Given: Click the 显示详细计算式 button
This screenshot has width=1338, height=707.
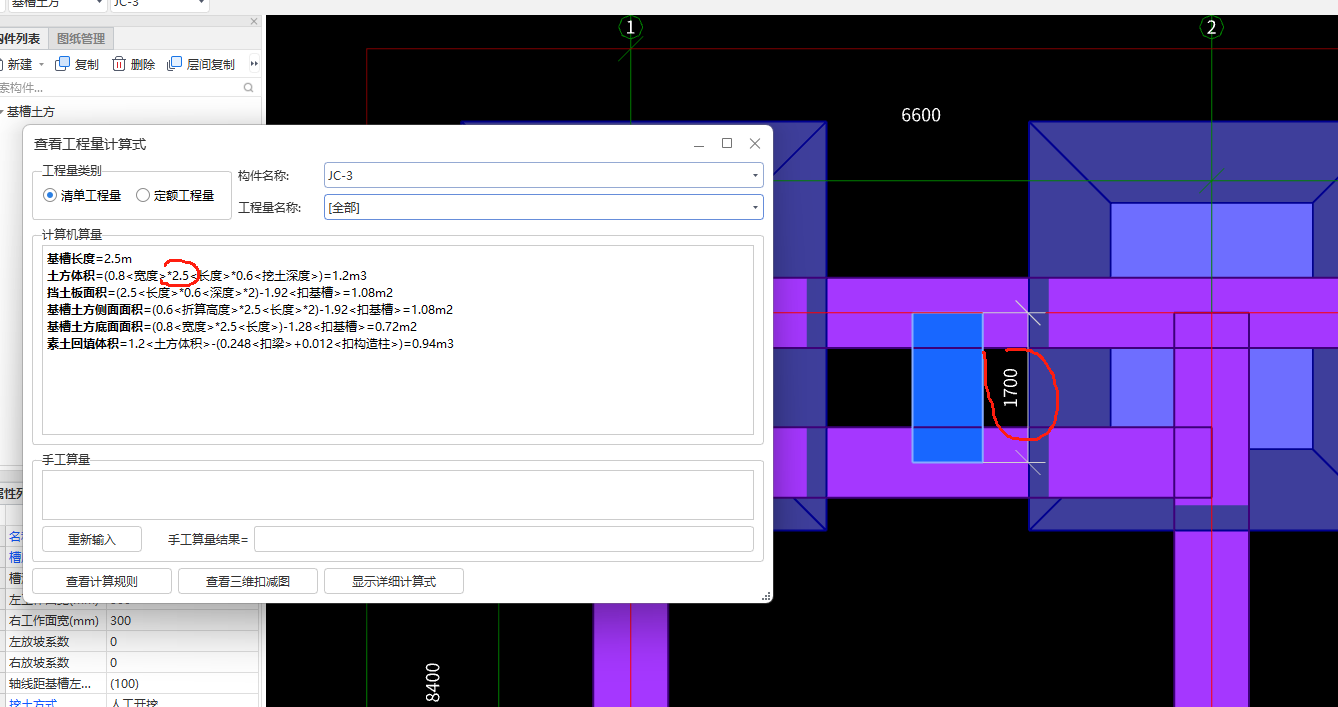Looking at the screenshot, I should point(394,581).
